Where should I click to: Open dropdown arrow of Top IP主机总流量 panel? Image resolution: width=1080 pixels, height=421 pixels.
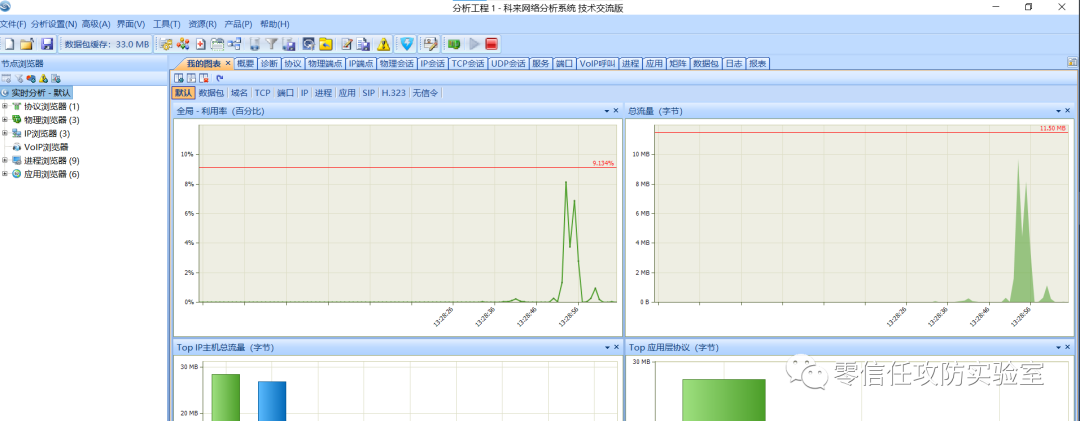point(607,348)
